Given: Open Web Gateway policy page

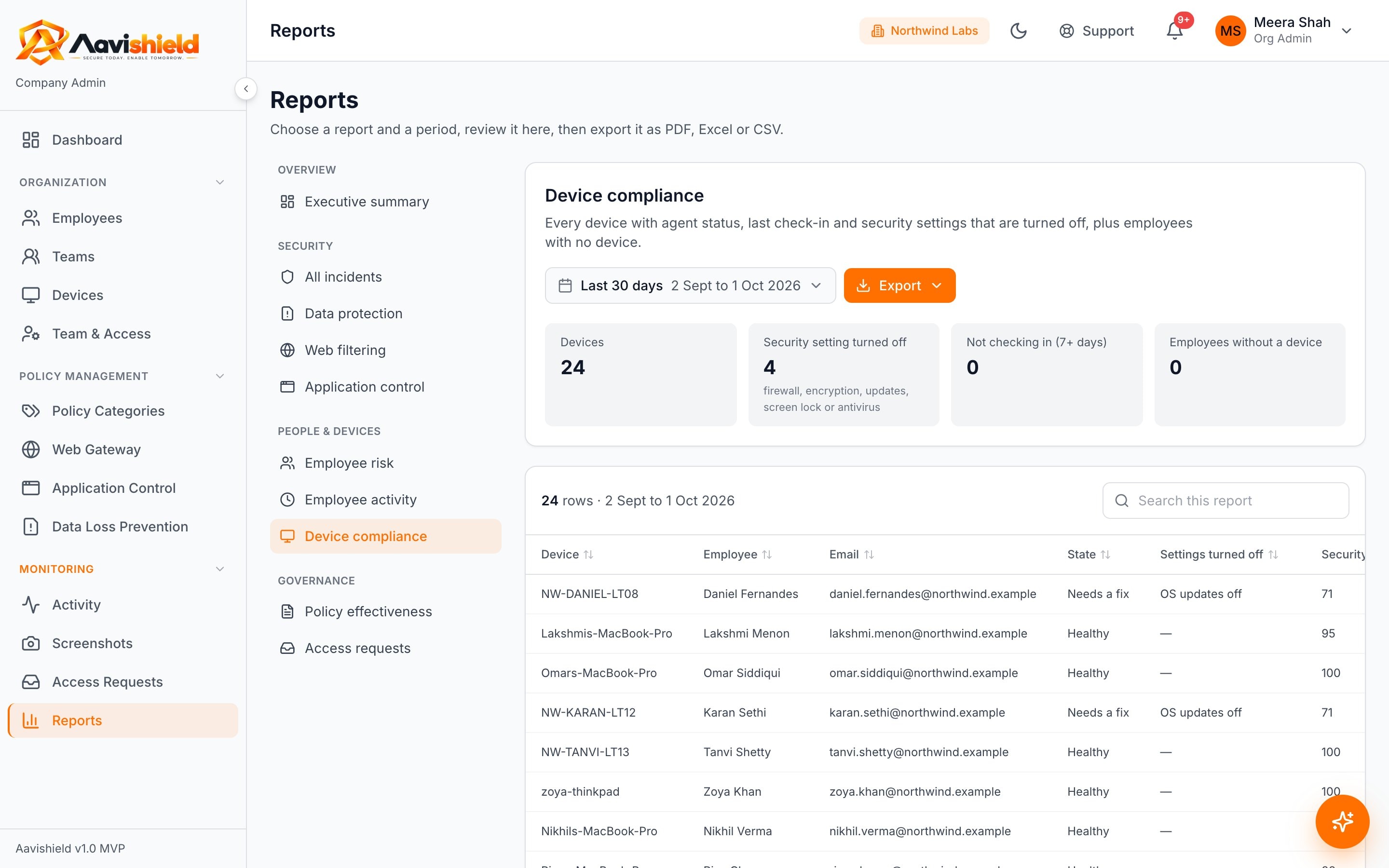Looking at the screenshot, I should coord(123,449).
